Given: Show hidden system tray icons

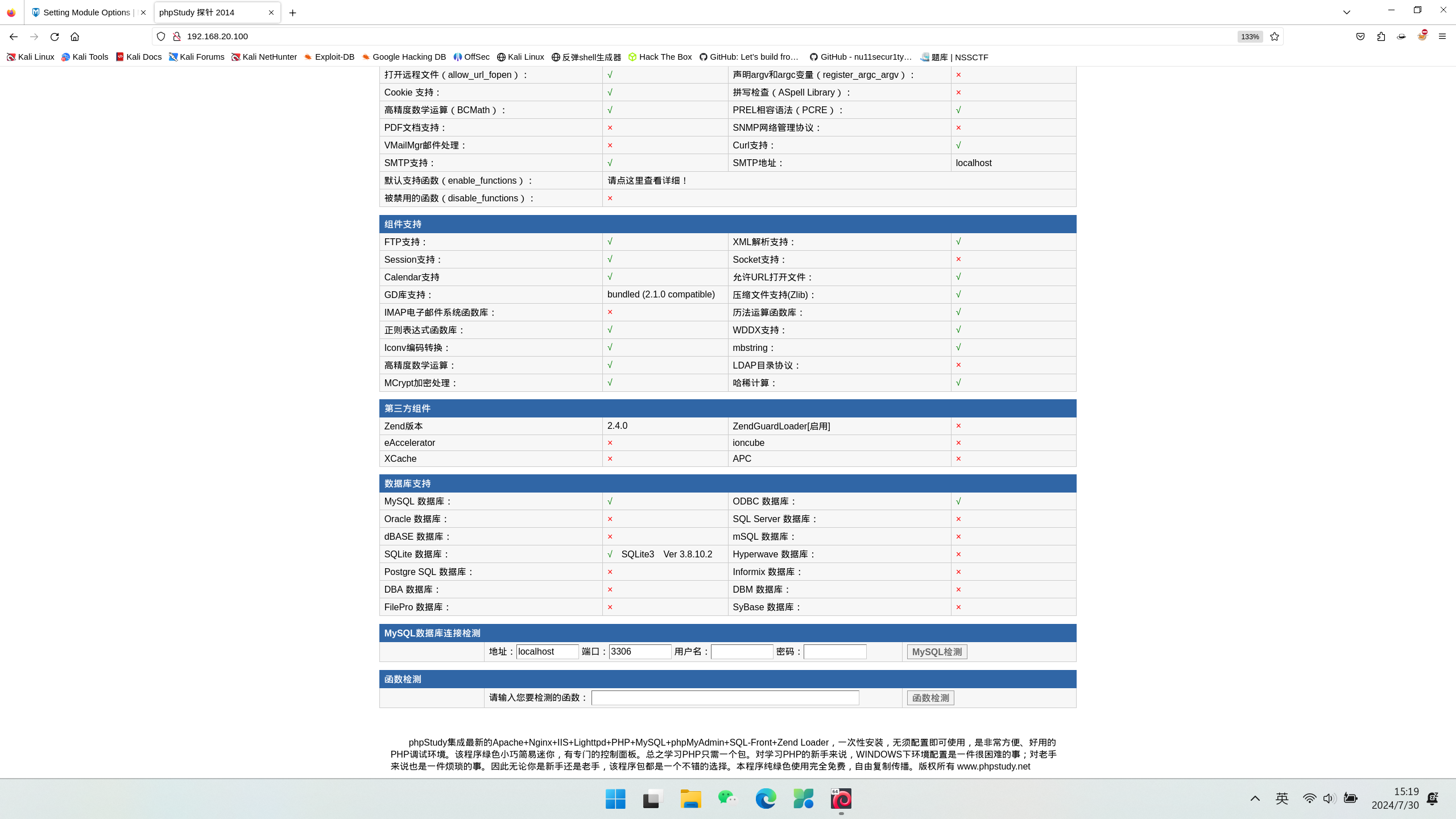Looking at the screenshot, I should tap(1255, 799).
